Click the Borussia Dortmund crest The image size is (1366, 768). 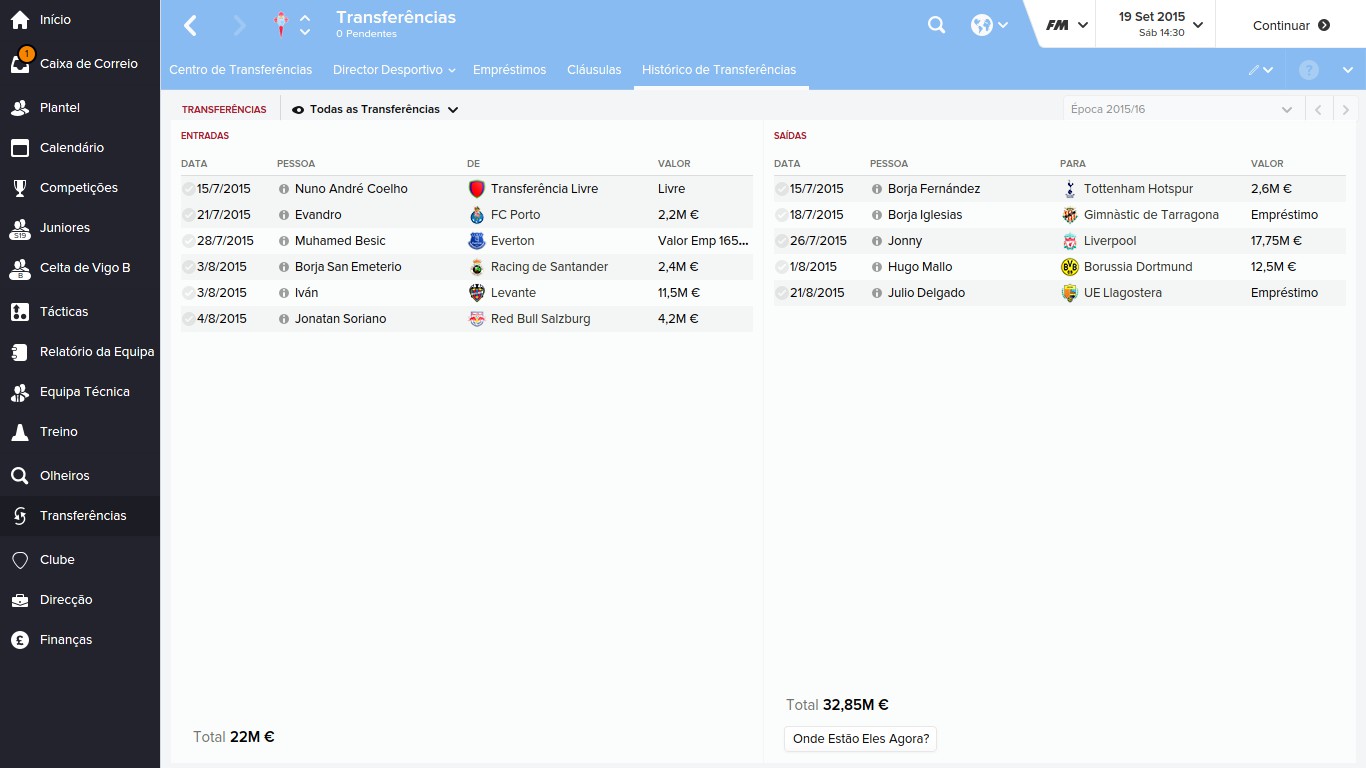point(1069,267)
